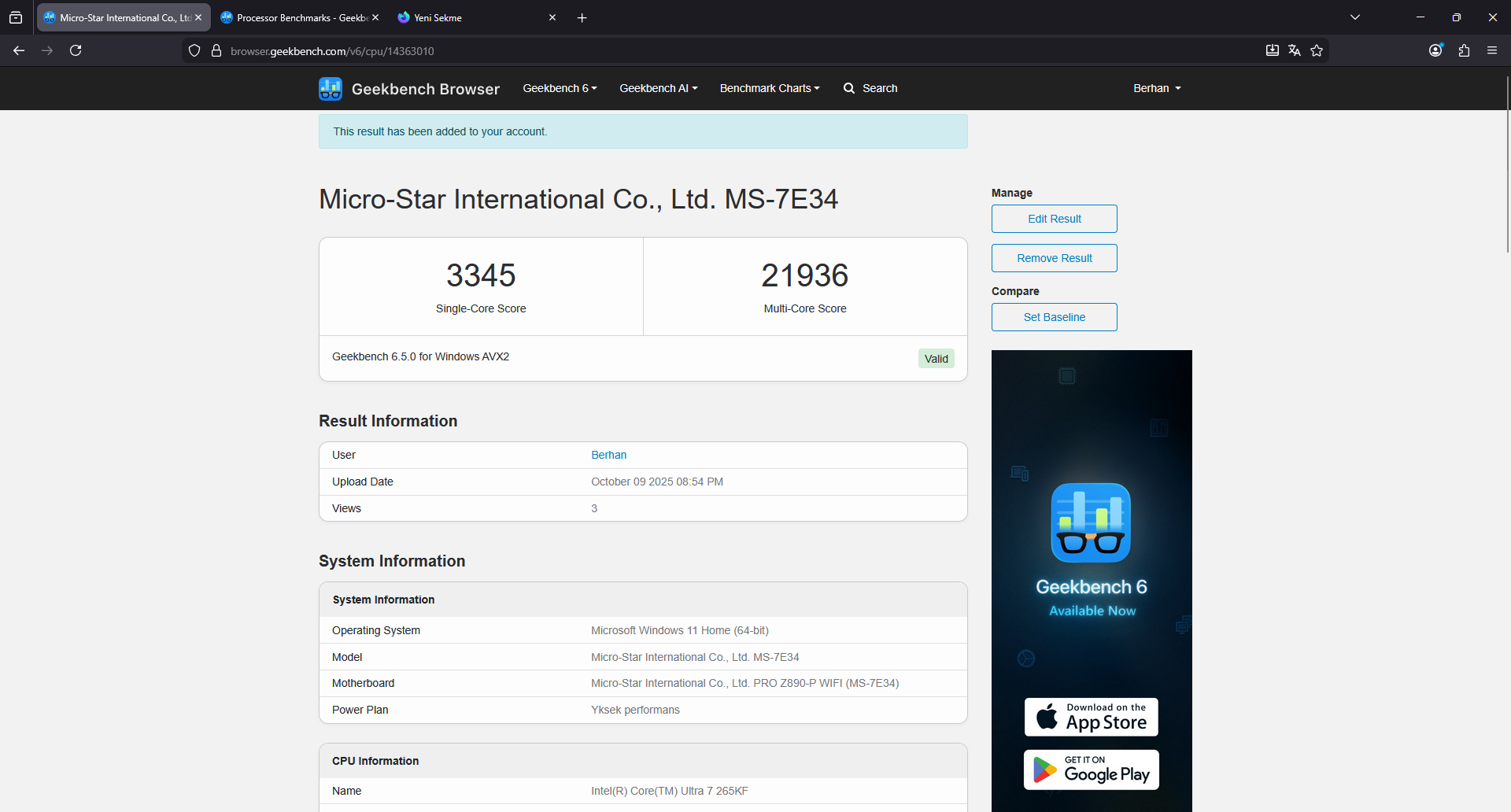Viewport: 1511px width, 812px height.
Task: Click the install/save page icon in address bar
Action: pos(1273,50)
